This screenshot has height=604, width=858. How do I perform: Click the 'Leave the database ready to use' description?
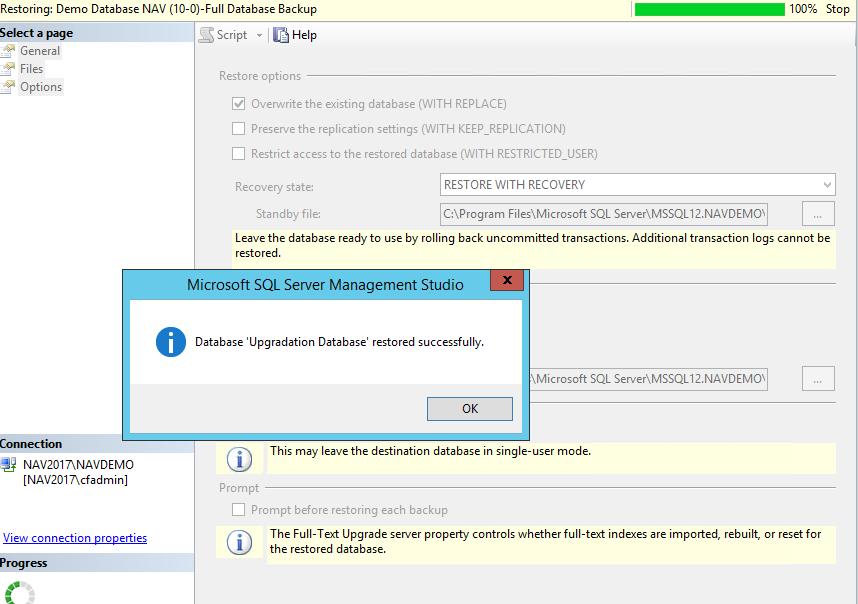[532, 246]
